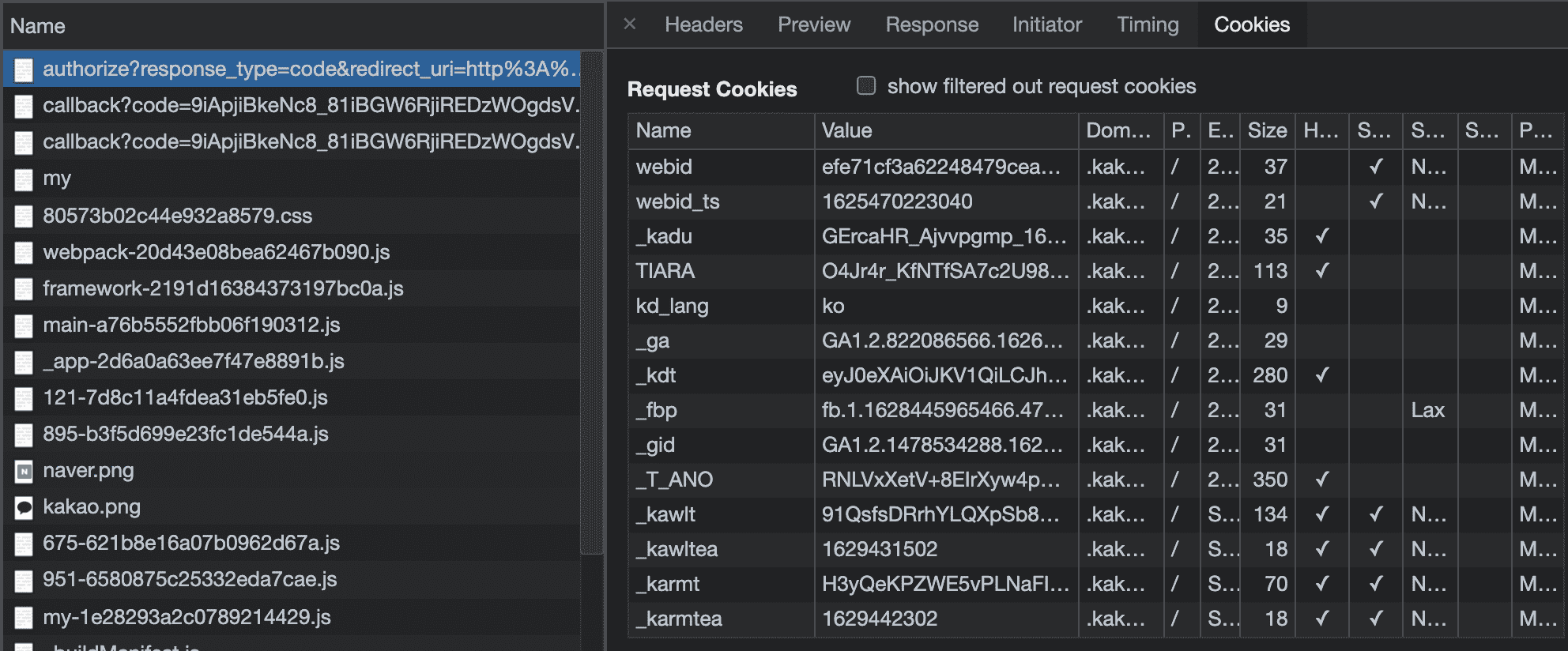Sort cookies by Size column
The image size is (1568, 651).
1267,130
